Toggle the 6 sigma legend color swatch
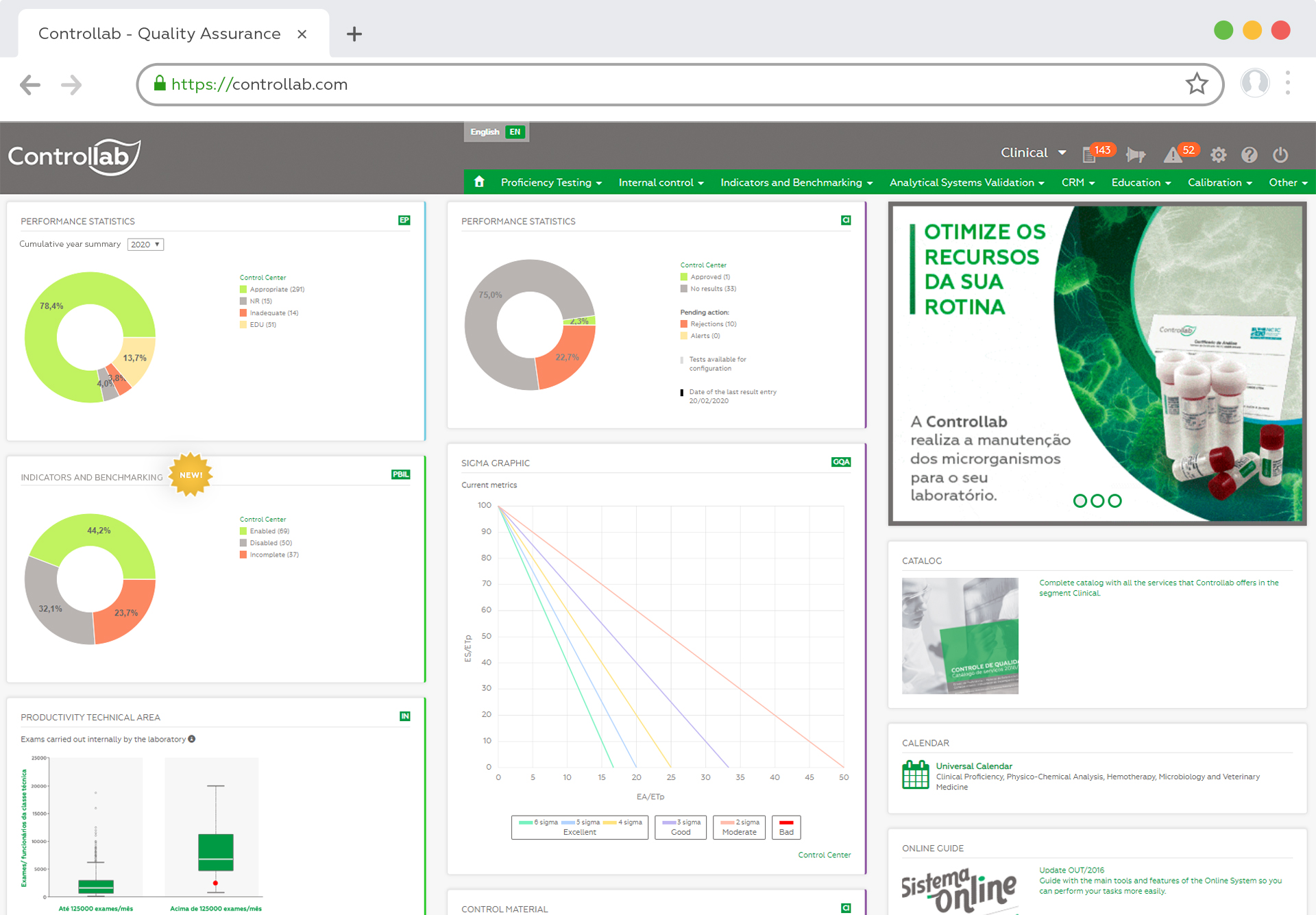The width and height of the screenshot is (1316, 915). click(526, 822)
